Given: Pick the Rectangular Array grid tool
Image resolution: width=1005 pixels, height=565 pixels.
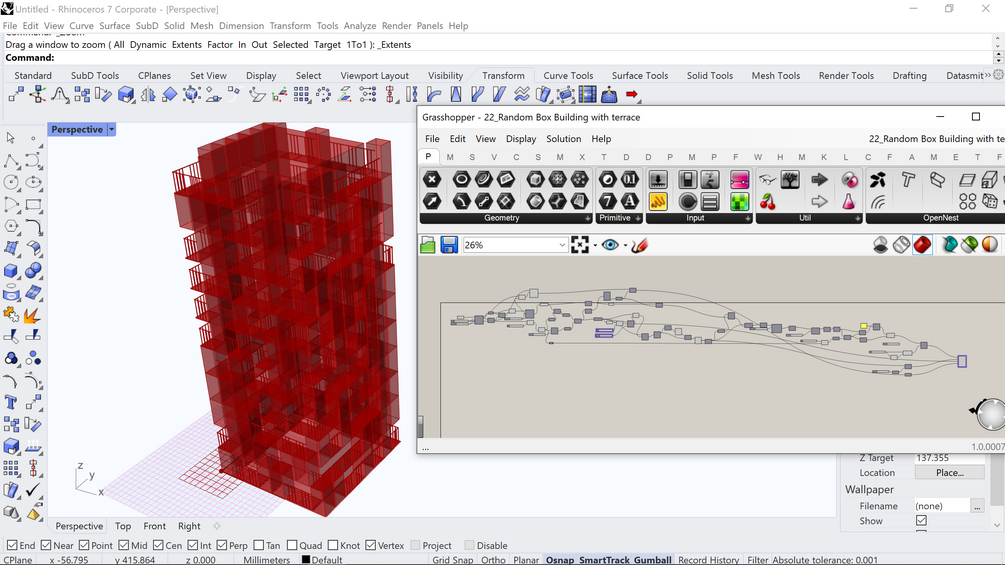Looking at the screenshot, I should (301, 95).
